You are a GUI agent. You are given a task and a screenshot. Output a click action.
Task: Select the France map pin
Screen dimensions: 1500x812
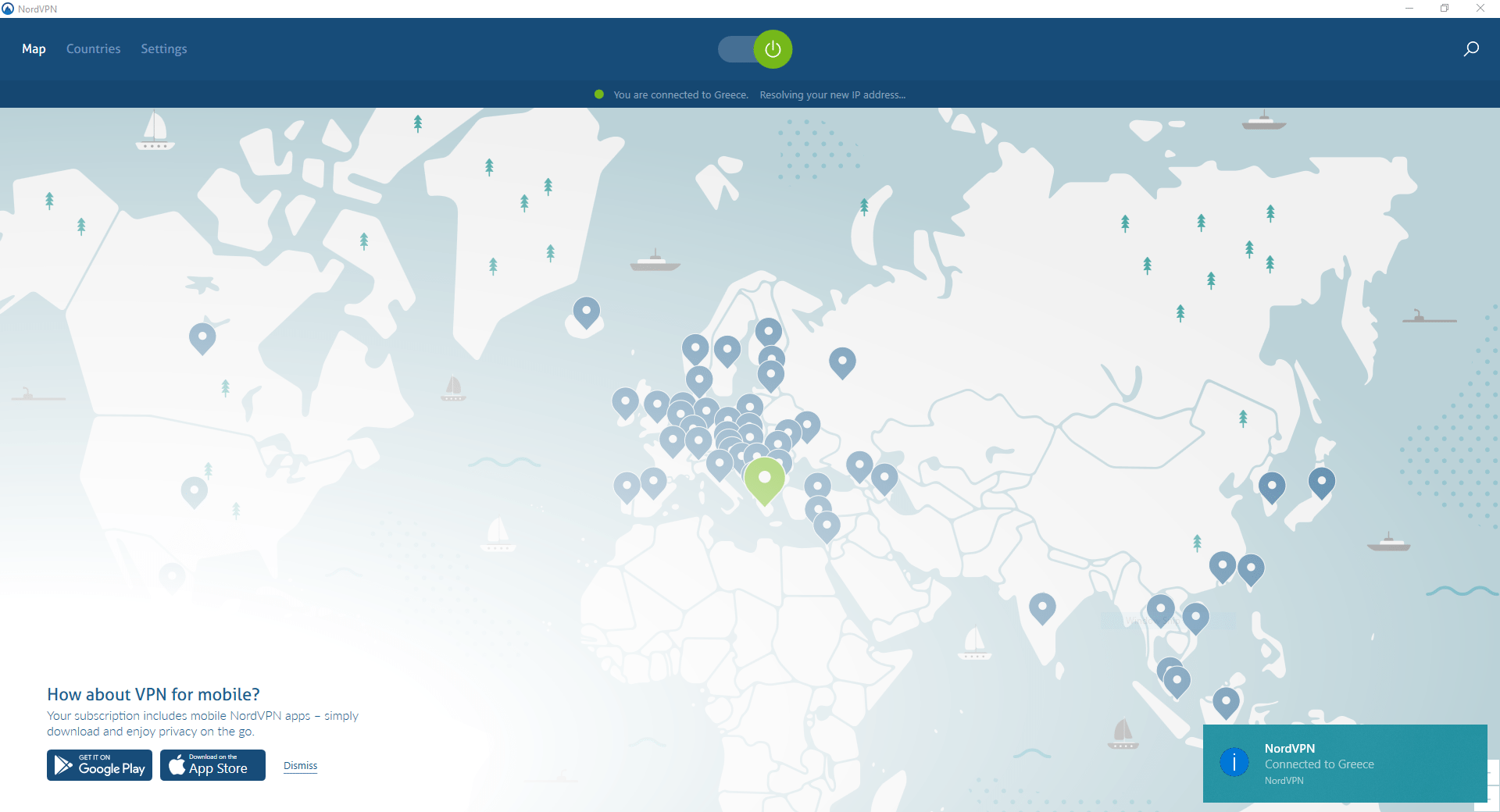[673, 440]
